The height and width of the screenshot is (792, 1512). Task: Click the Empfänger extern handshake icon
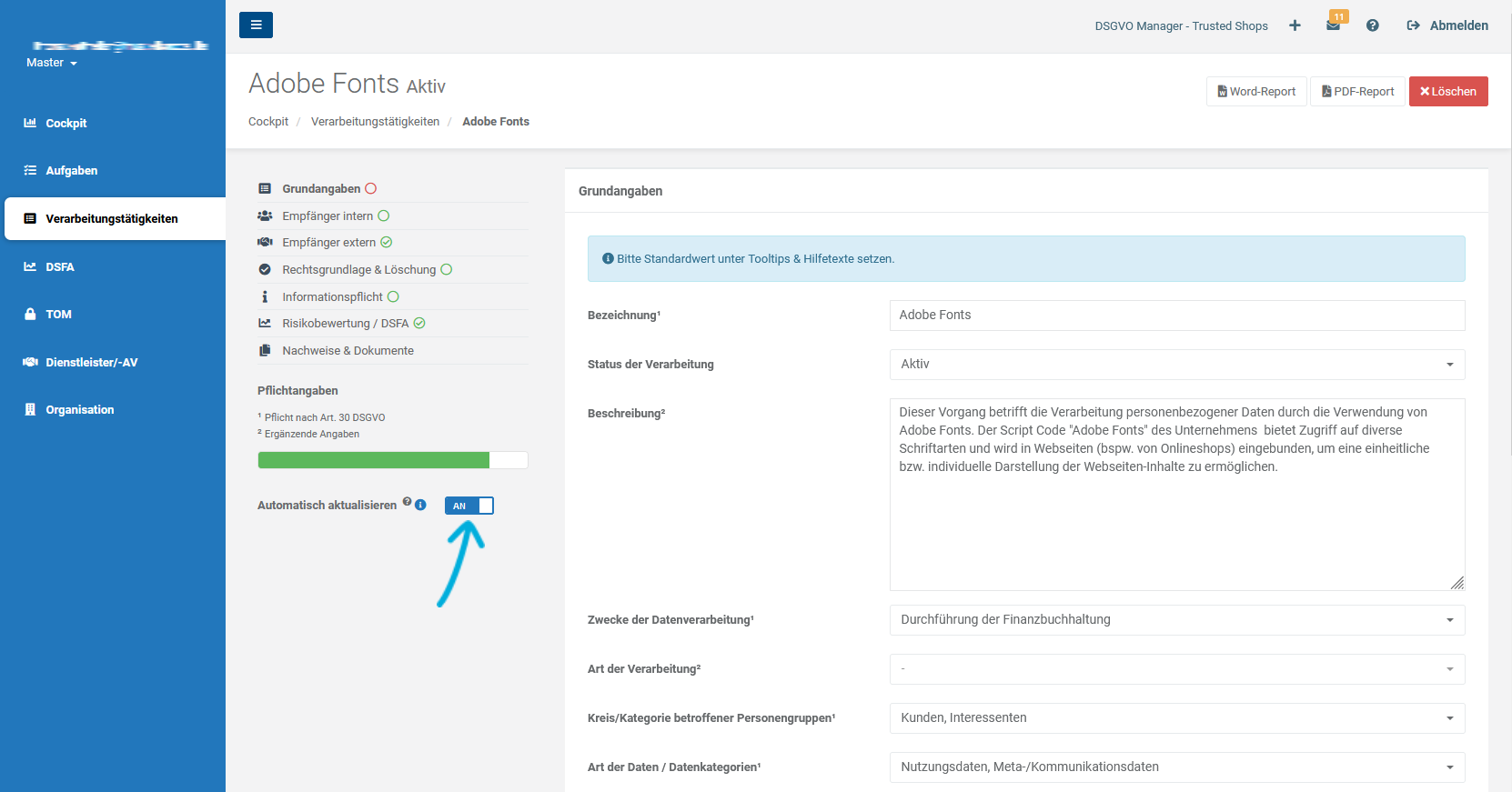coord(265,242)
